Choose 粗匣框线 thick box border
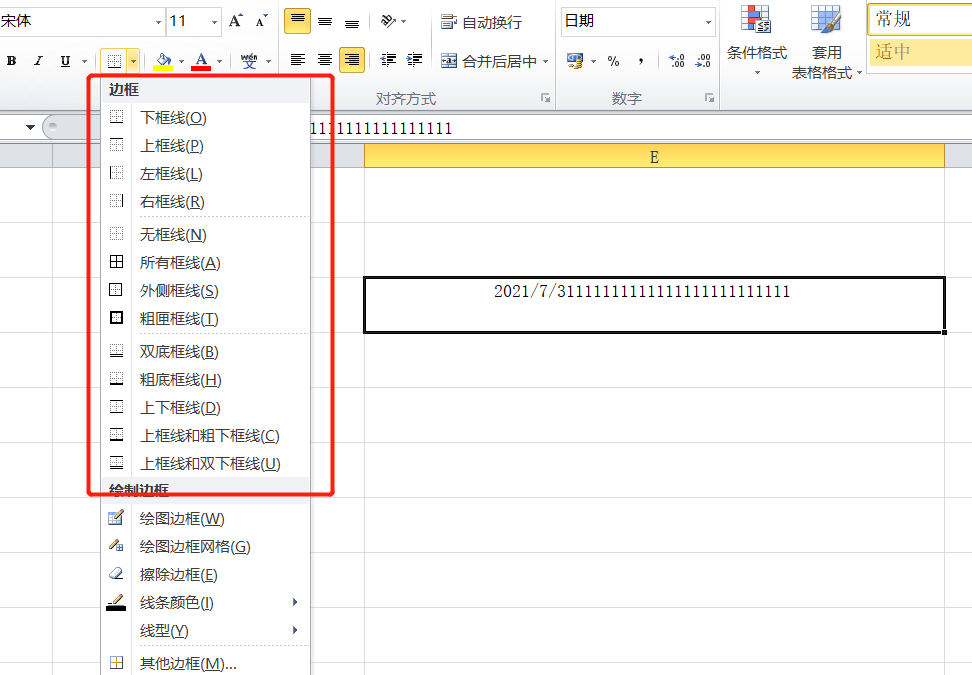This screenshot has height=675, width=972. point(179,319)
